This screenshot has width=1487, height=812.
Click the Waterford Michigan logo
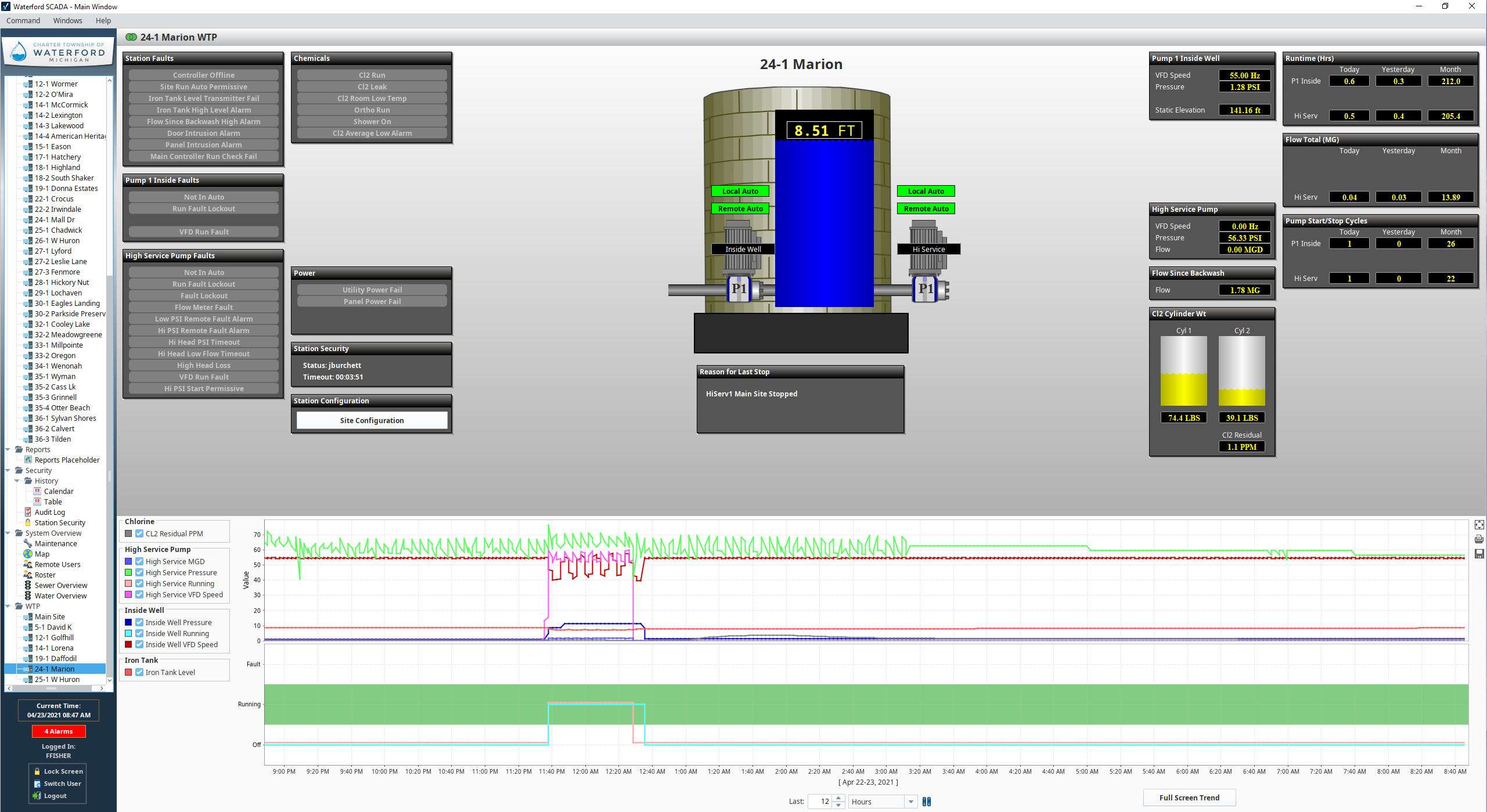click(58, 52)
